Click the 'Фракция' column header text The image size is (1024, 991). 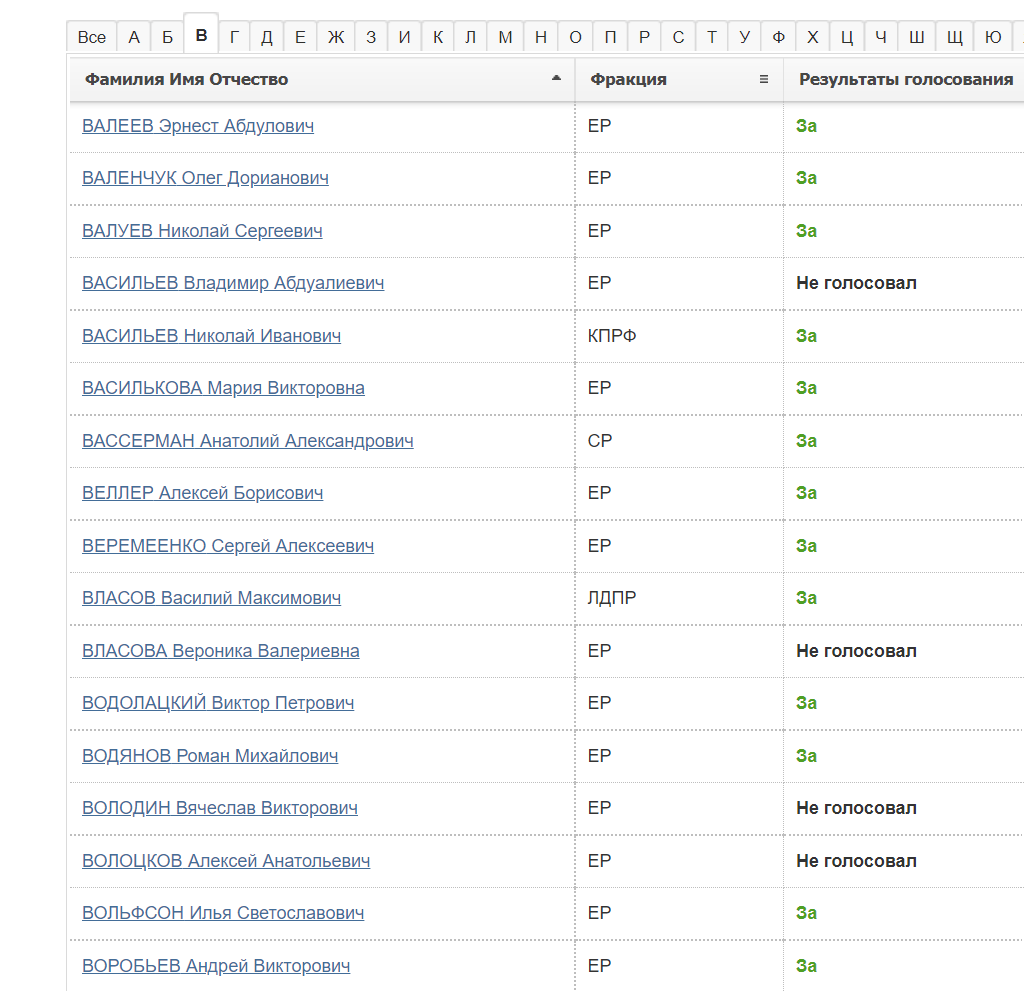pyautogui.click(x=628, y=80)
